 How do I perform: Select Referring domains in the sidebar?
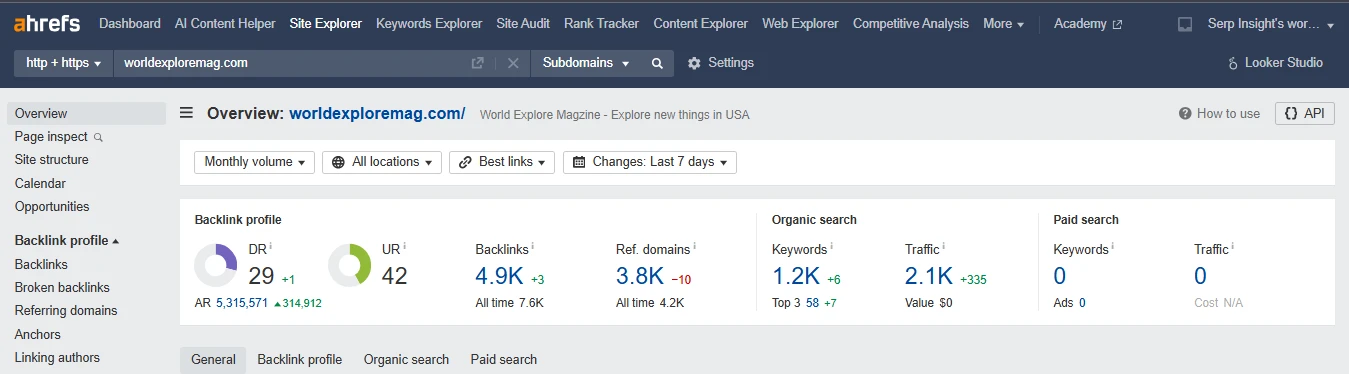click(66, 311)
